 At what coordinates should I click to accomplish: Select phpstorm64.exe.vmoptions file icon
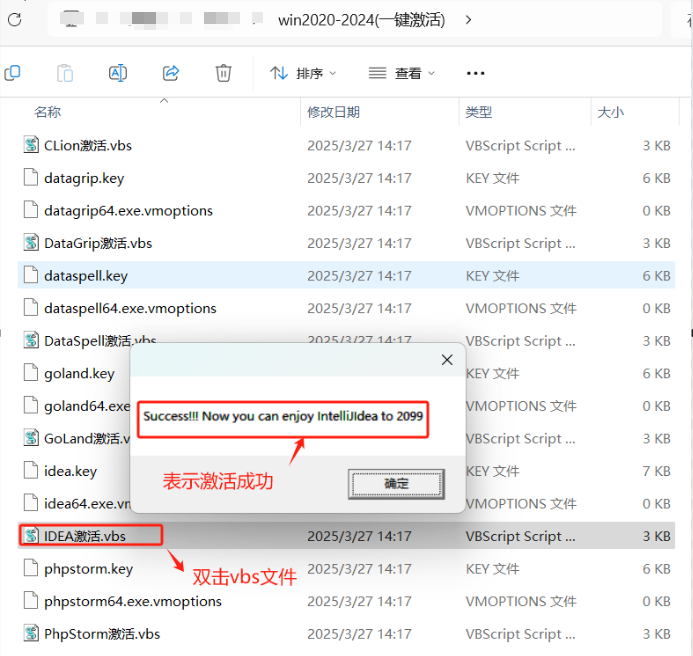point(31,601)
